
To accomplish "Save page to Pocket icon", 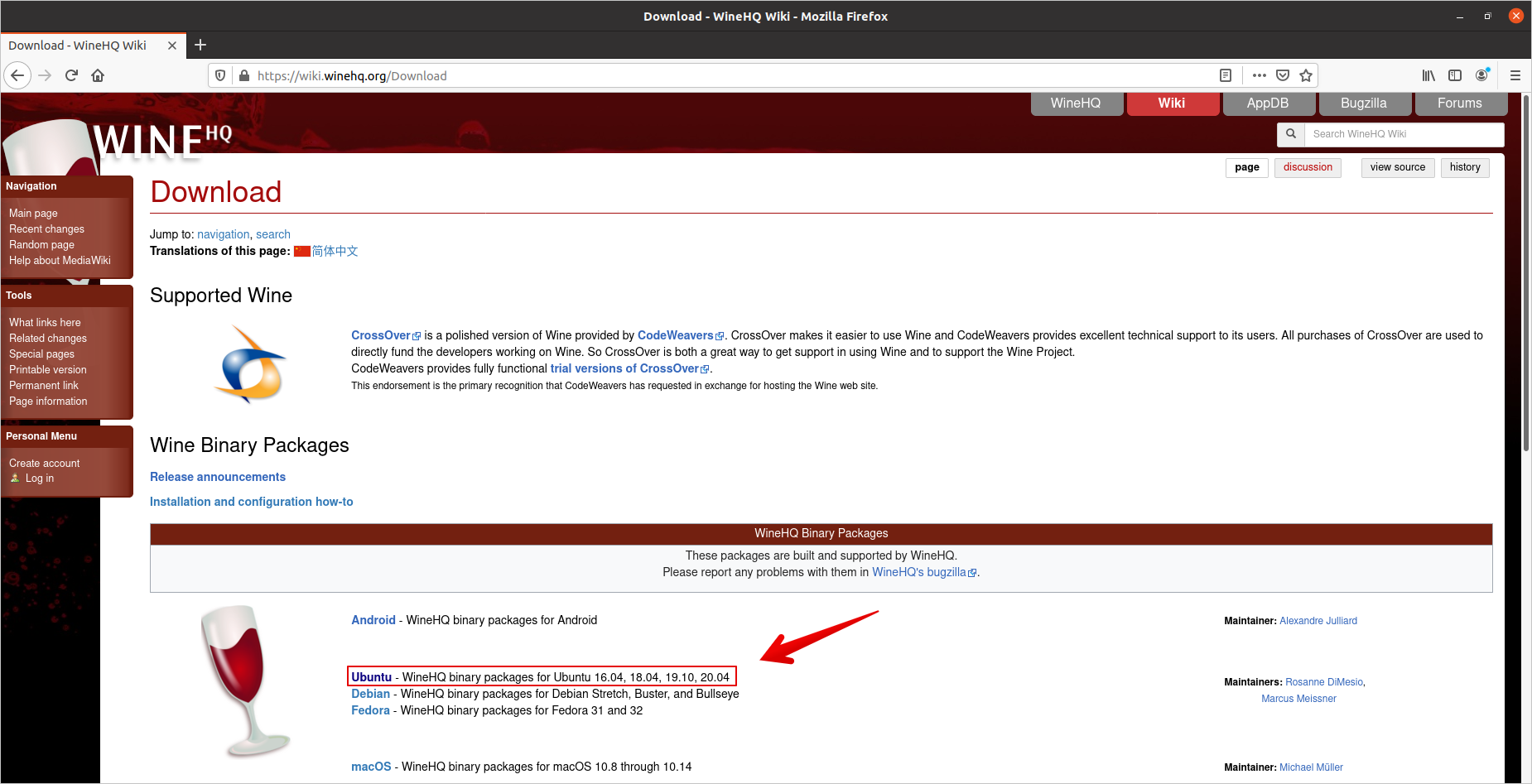I will [1283, 75].
